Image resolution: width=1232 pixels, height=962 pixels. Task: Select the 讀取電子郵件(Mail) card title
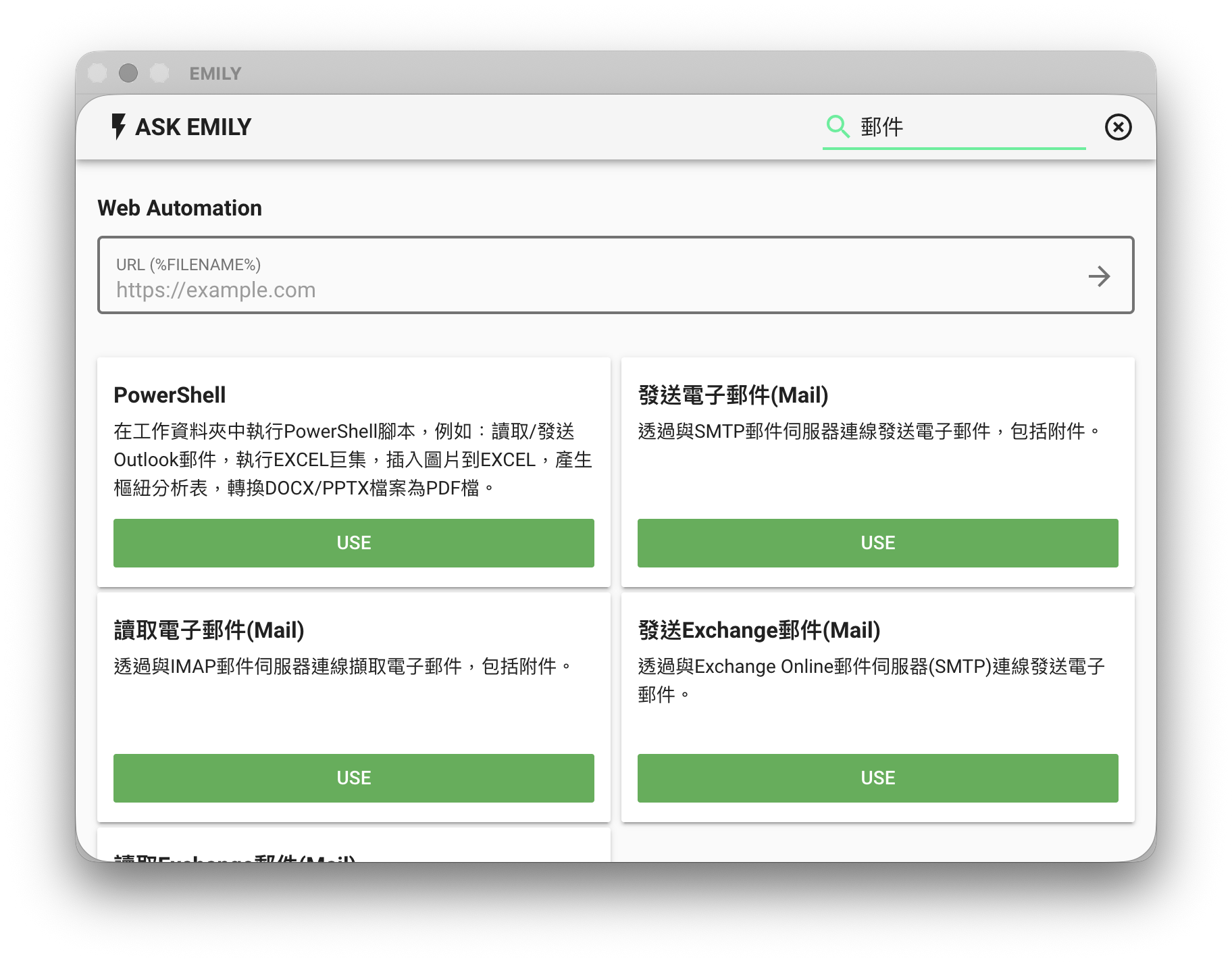pos(209,630)
